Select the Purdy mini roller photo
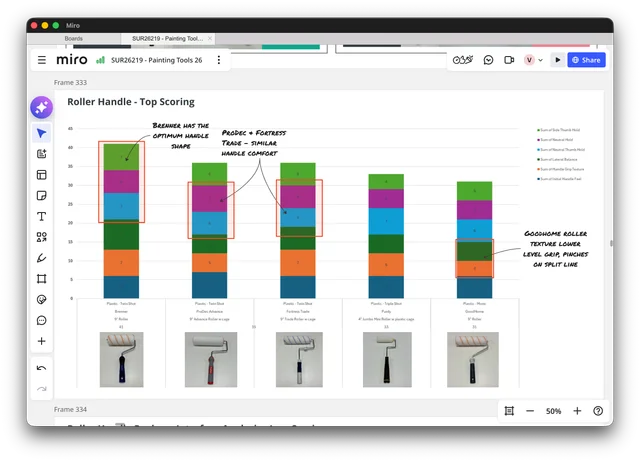This screenshot has height=461, width=640. pyautogui.click(x=387, y=359)
